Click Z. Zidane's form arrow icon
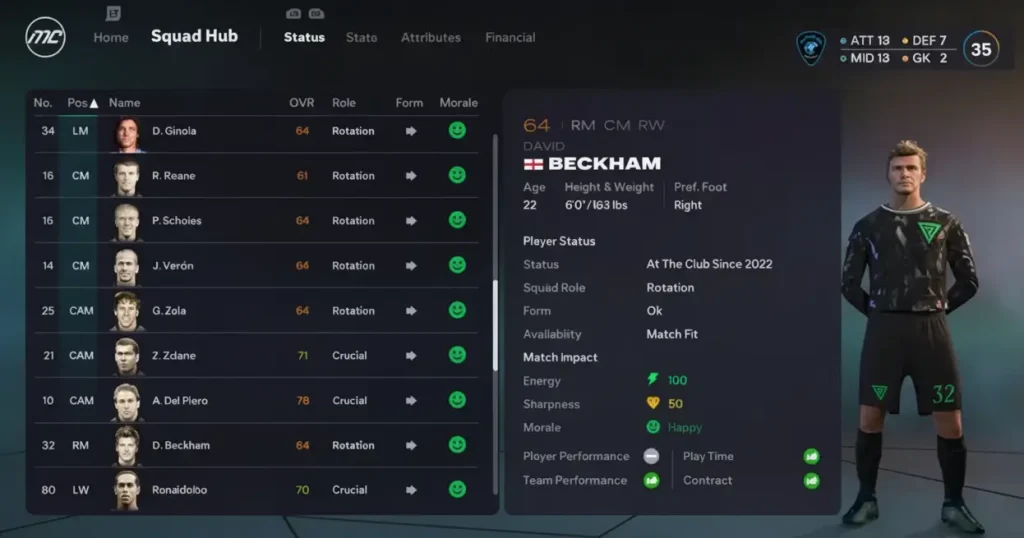The height and width of the screenshot is (538, 1024). pos(410,355)
